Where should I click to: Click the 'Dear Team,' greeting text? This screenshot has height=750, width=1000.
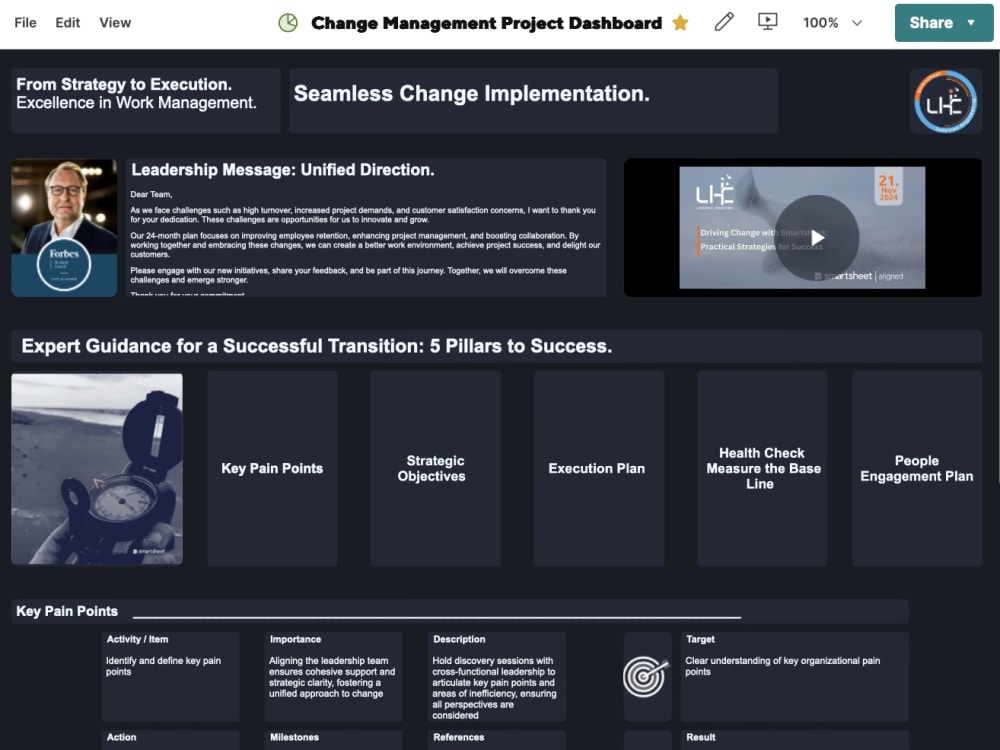(x=151, y=194)
